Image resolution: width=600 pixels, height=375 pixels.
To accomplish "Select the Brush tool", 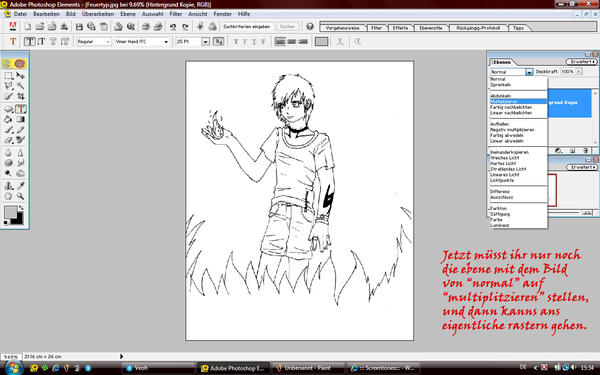I will pyautogui.click(x=8, y=130).
